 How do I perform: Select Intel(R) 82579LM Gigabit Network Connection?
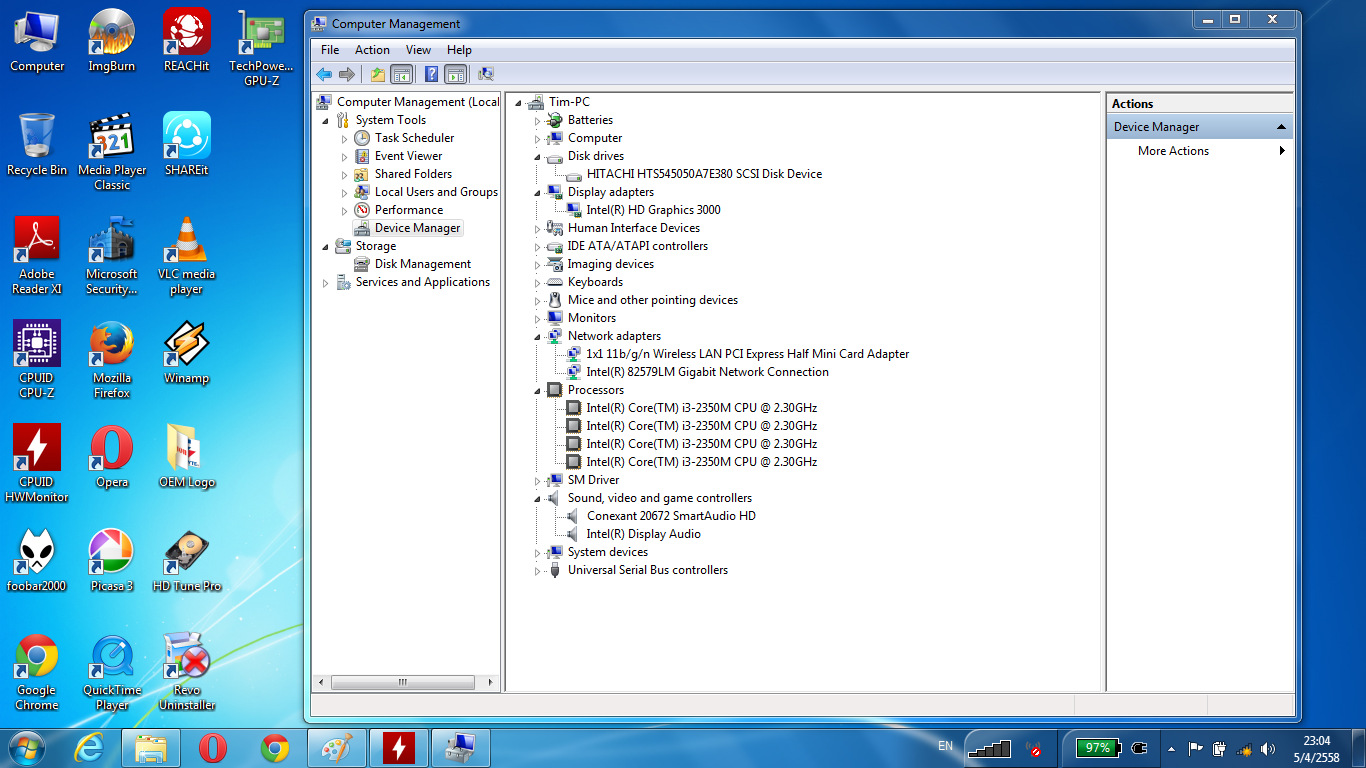(x=707, y=372)
